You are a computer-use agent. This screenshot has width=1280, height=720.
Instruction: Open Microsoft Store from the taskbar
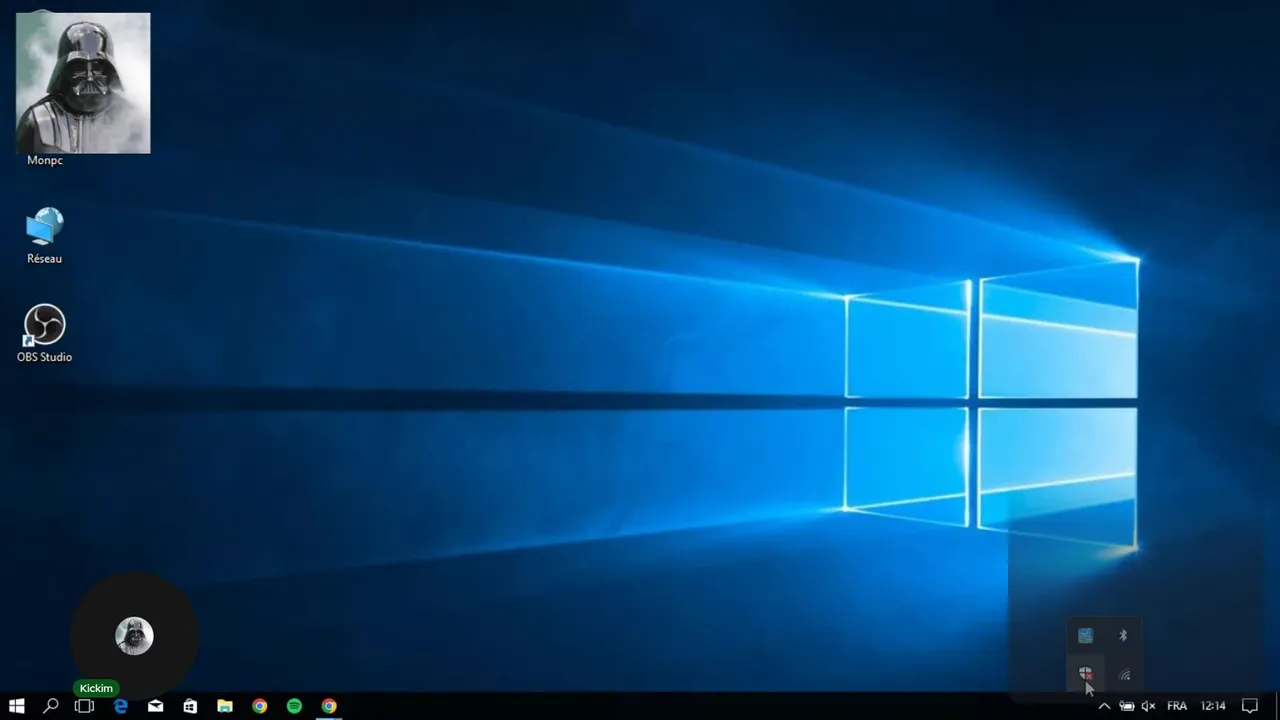point(190,706)
